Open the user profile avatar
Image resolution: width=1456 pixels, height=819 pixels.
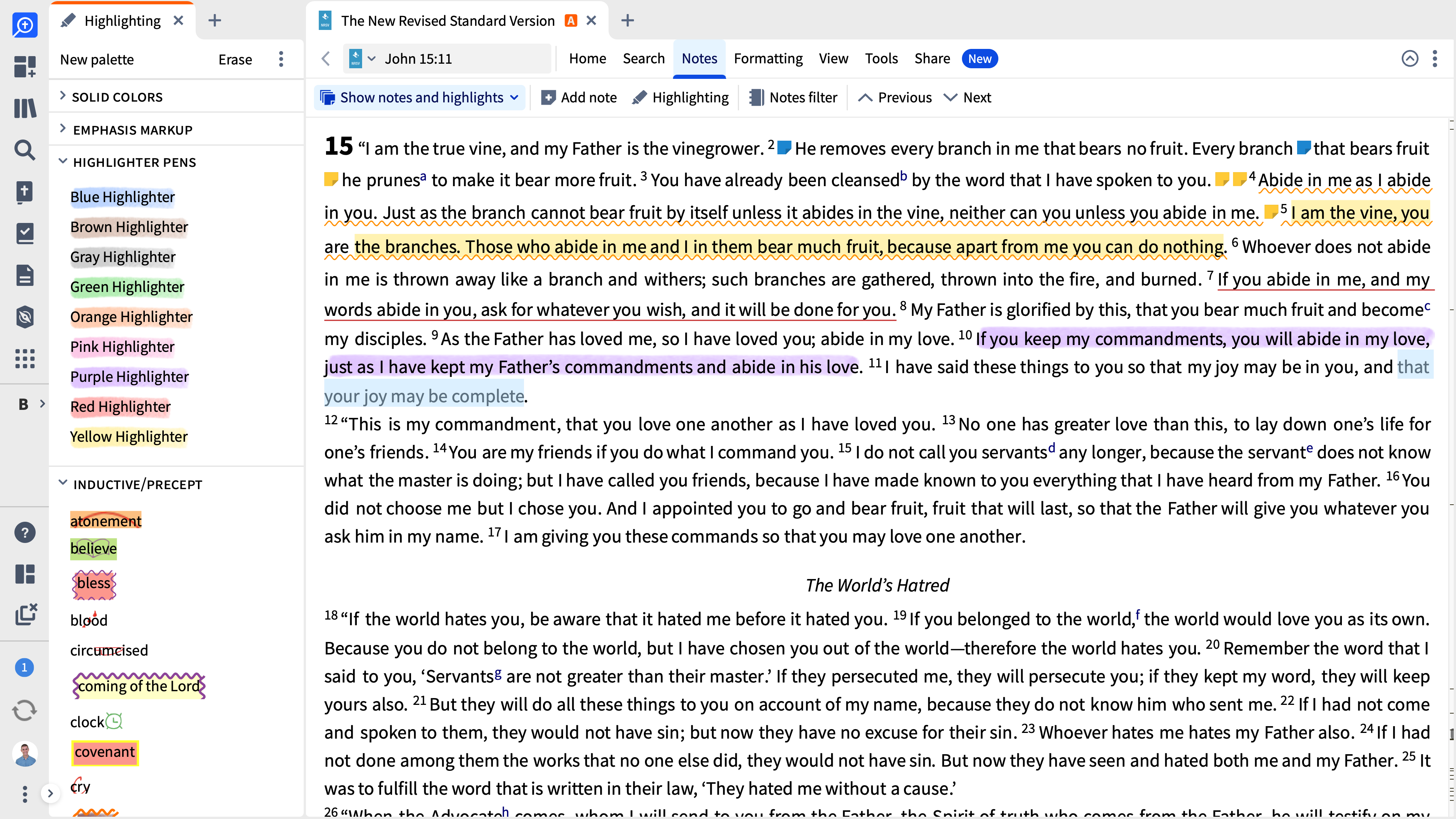pos(24,753)
